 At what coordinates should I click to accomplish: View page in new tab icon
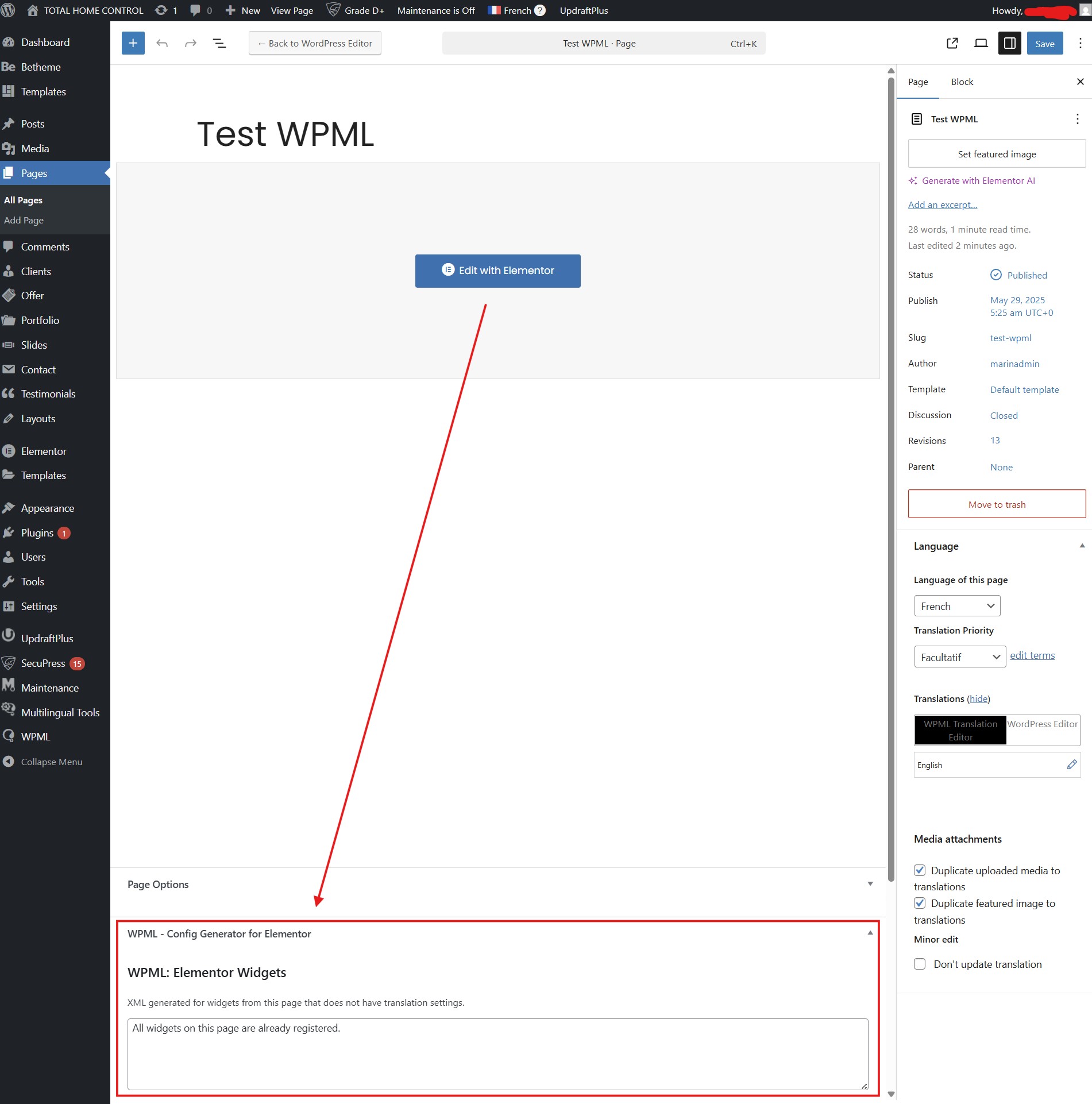click(x=952, y=43)
